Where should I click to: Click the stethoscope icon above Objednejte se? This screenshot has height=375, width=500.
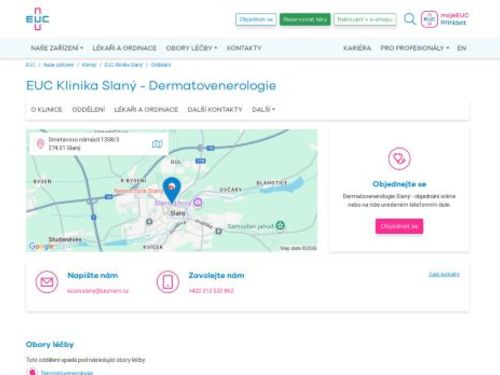(x=399, y=158)
